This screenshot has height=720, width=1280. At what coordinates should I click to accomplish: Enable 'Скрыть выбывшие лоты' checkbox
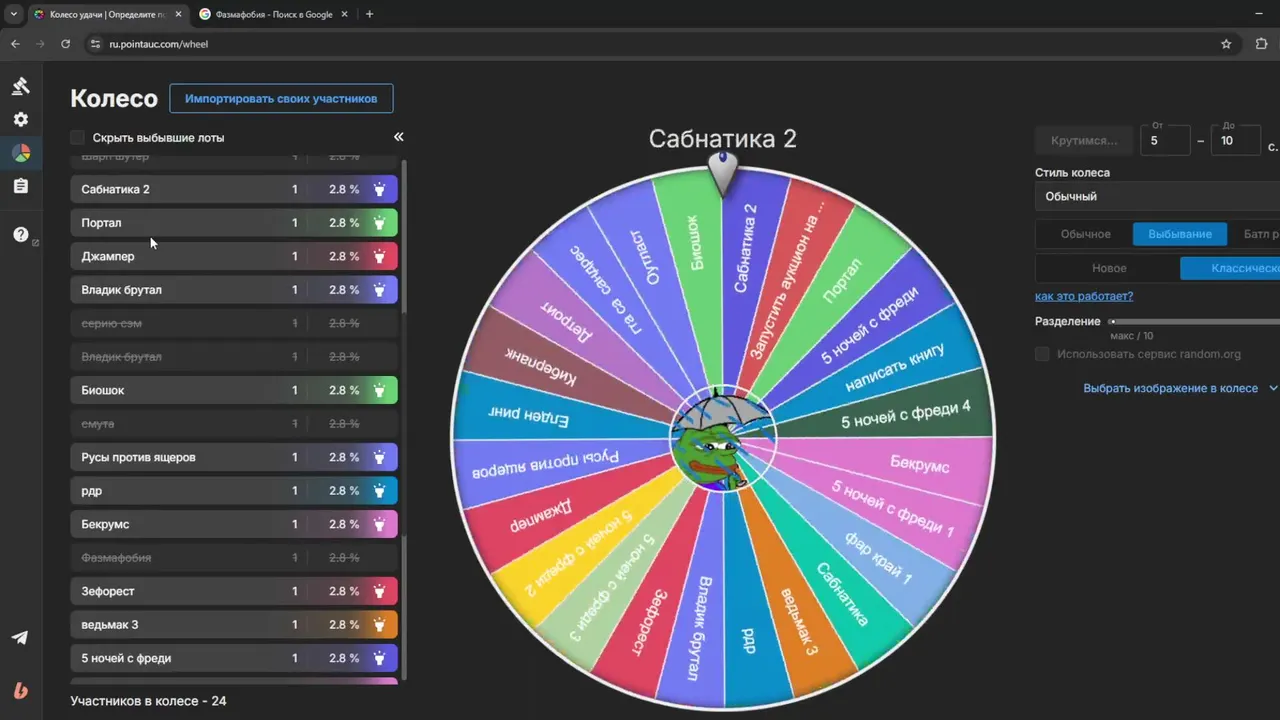[x=78, y=138]
